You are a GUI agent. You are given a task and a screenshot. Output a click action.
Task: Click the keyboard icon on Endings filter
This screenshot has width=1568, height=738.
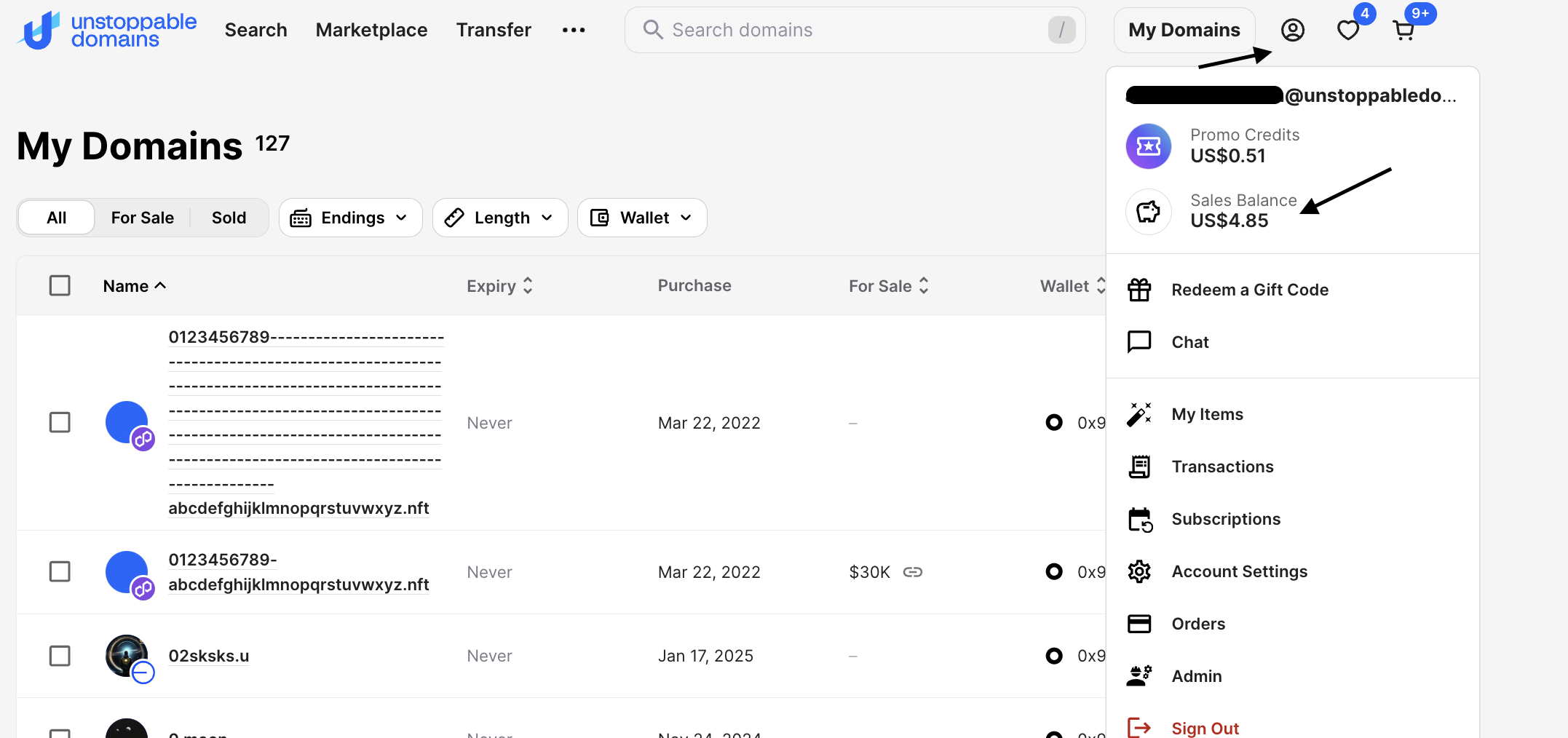(x=301, y=218)
